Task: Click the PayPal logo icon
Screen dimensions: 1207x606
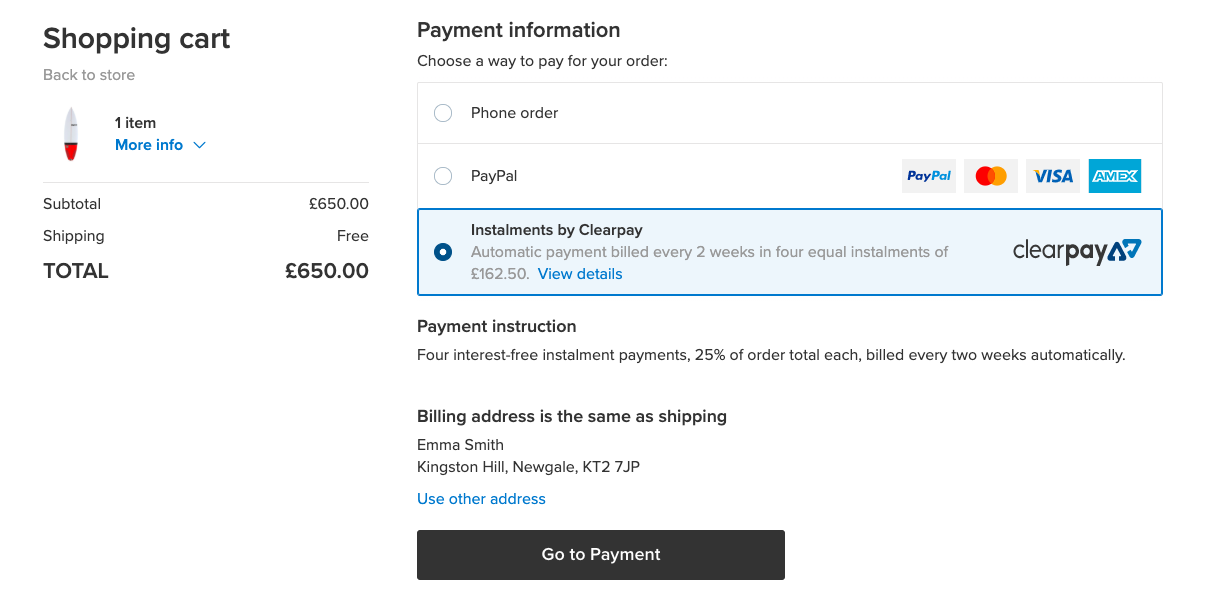Action: (x=929, y=176)
